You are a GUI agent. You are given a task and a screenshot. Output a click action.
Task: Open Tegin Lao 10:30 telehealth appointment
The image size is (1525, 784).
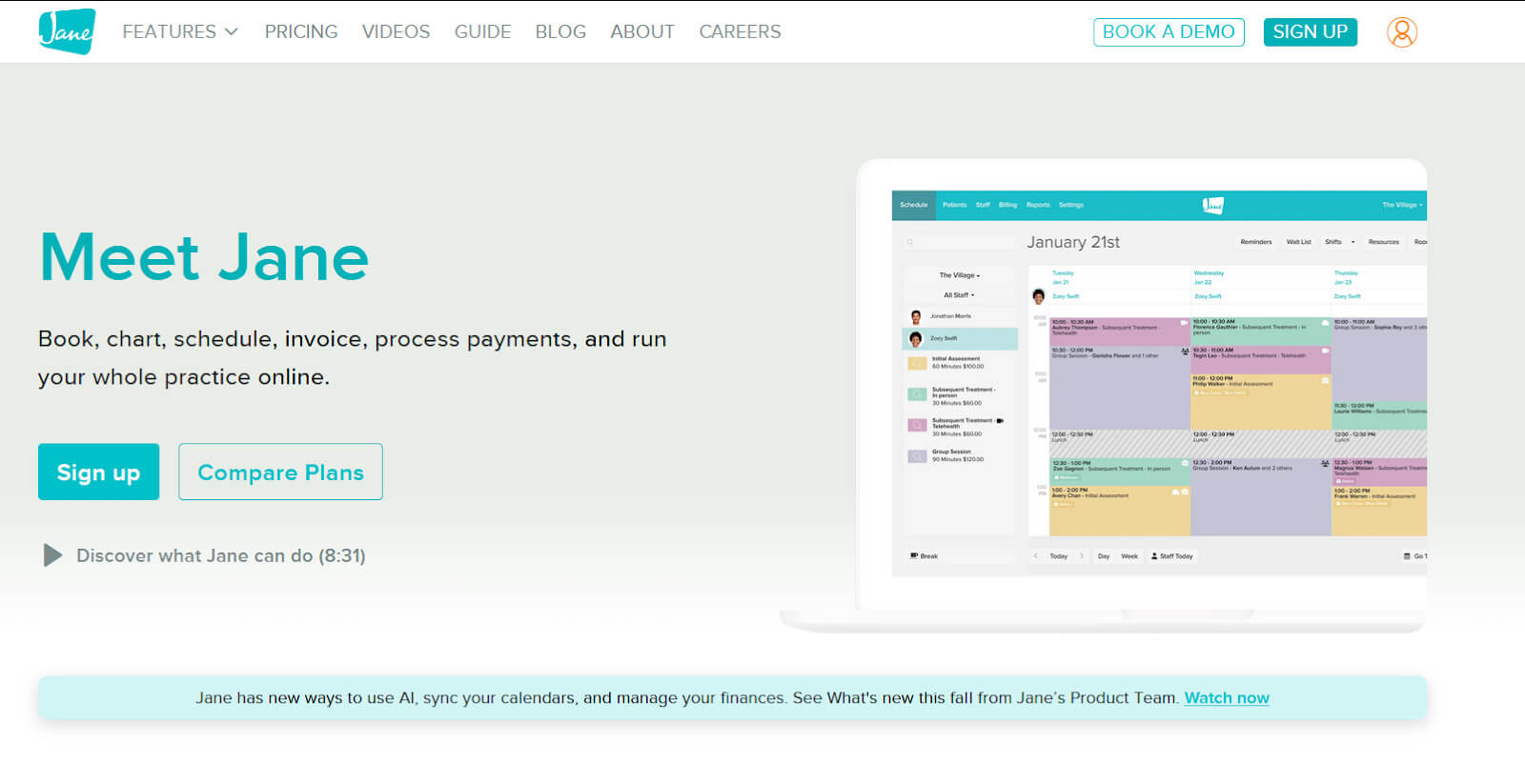coord(1261,359)
